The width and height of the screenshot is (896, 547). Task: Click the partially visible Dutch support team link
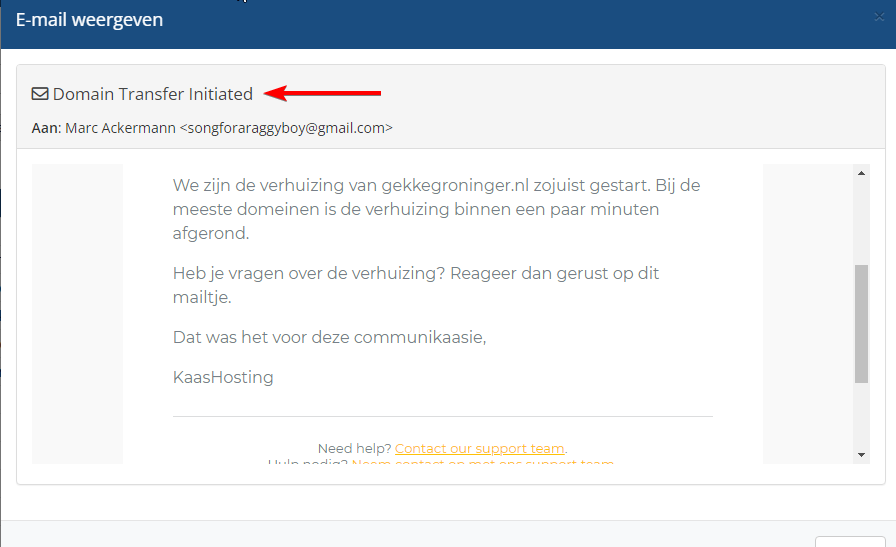[x=482, y=463]
